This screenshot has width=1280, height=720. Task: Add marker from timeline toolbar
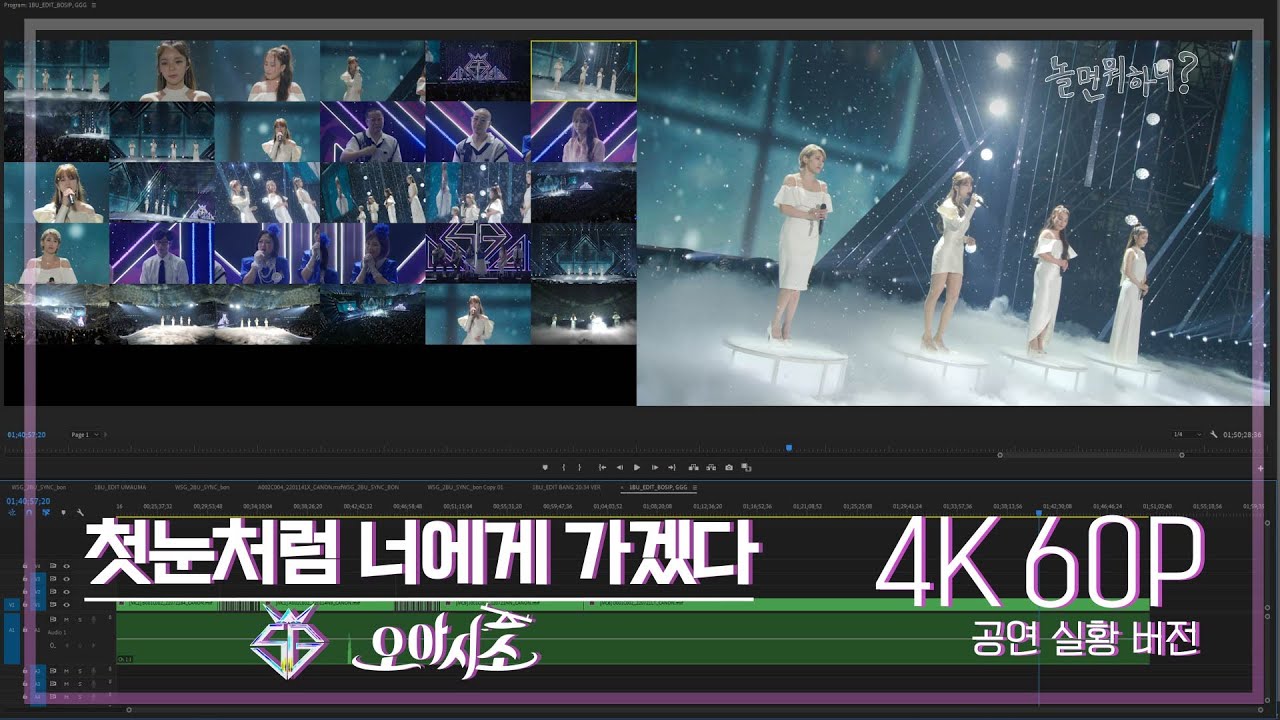point(63,512)
